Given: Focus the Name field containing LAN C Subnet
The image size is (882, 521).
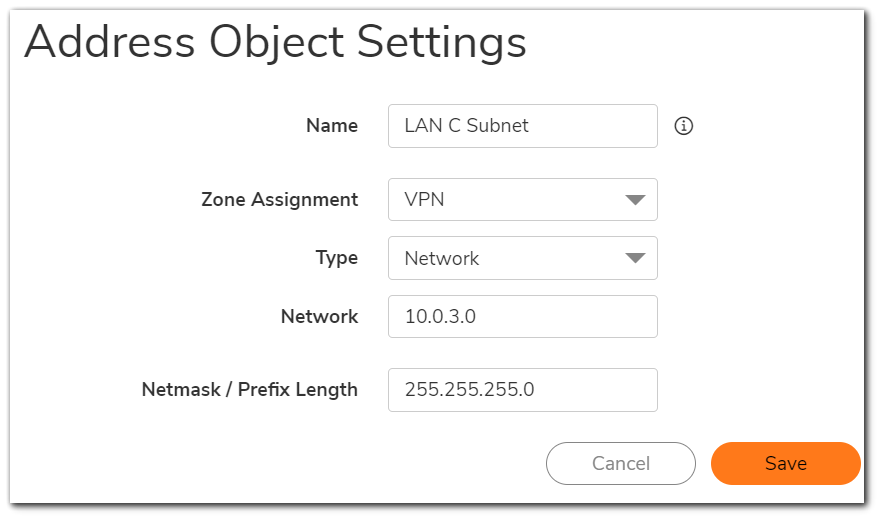Looking at the screenshot, I should click(523, 126).
